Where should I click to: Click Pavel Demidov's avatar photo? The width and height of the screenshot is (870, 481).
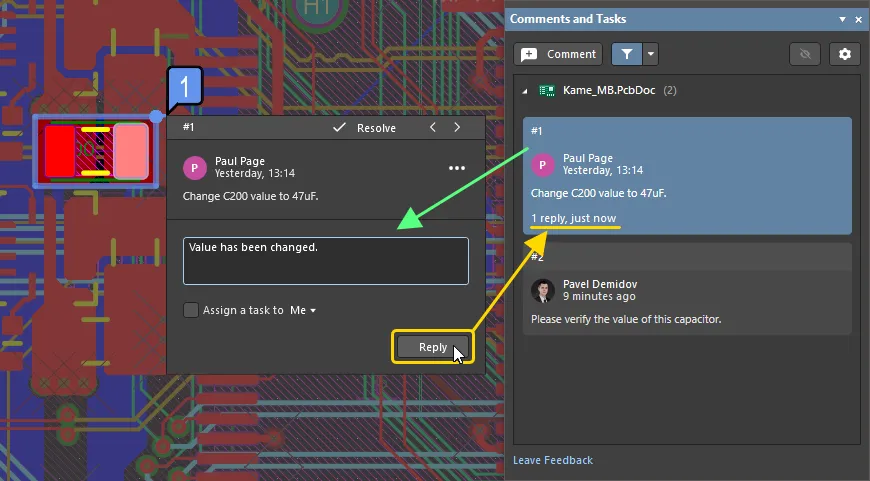point(543,290)
